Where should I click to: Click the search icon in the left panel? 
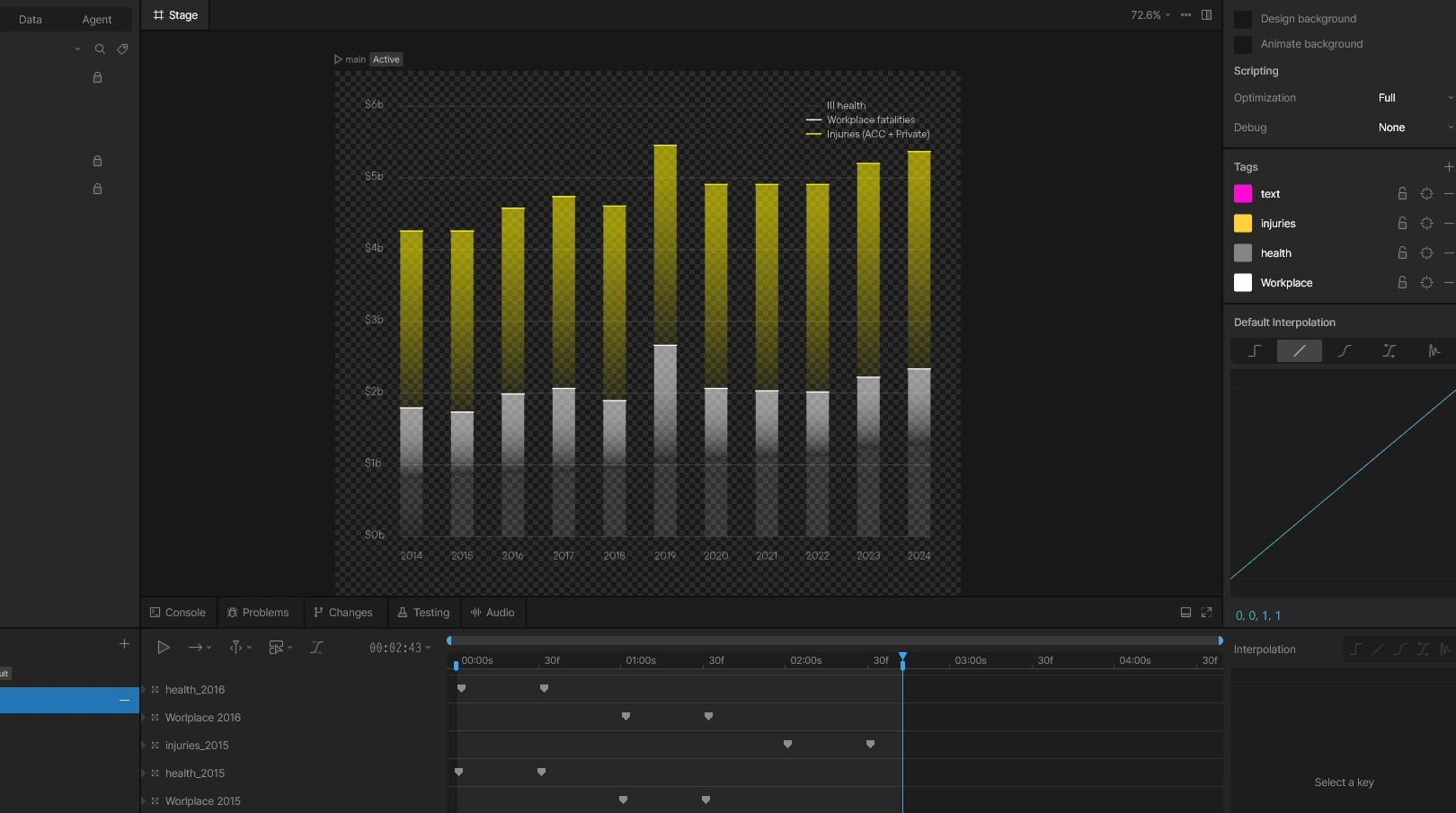100,49
